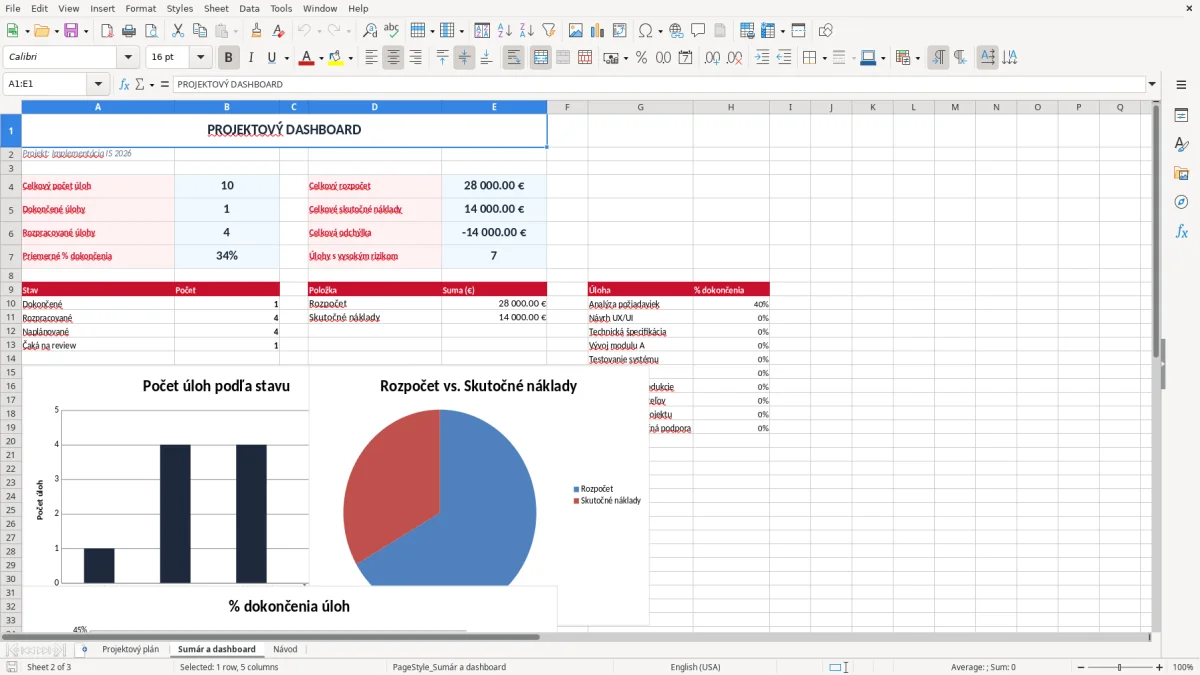Open Font Color dropdown arrow
The width and height of the screenshot is (1200, 675).
pos(320,58)
